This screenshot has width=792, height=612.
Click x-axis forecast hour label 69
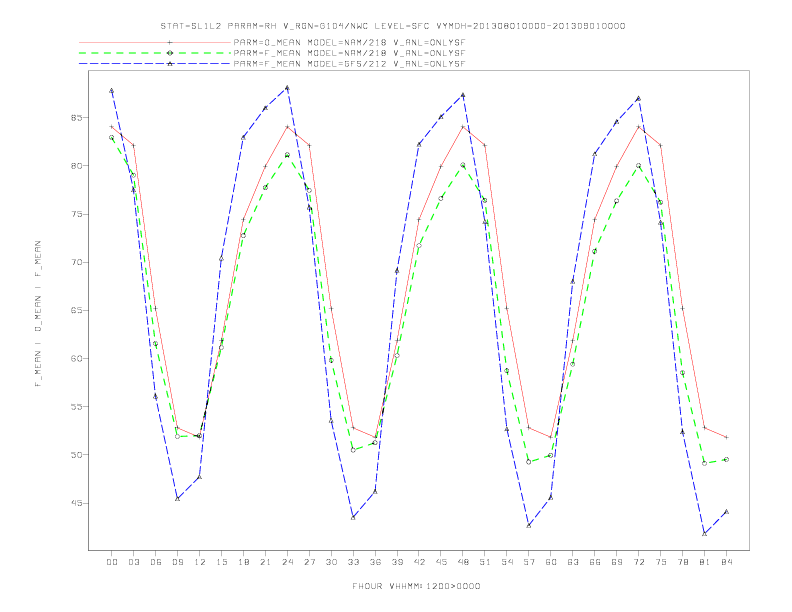[617, 562]
